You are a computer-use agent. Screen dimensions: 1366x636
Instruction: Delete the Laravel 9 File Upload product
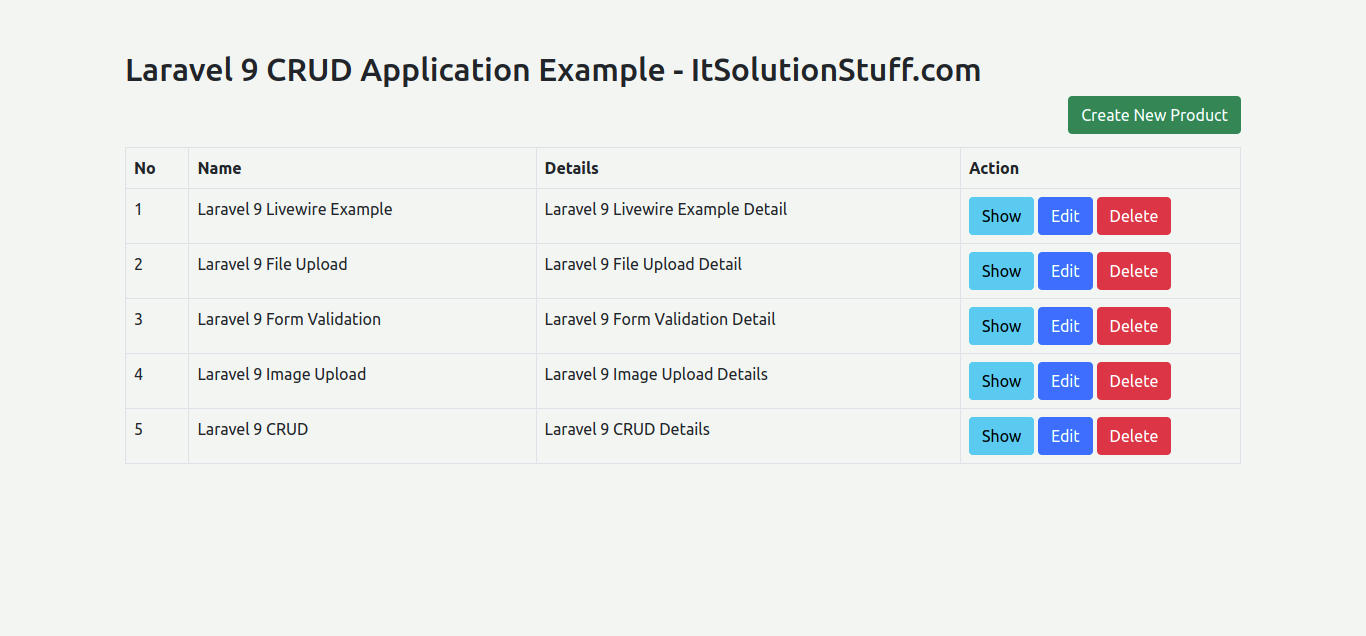1133,271
